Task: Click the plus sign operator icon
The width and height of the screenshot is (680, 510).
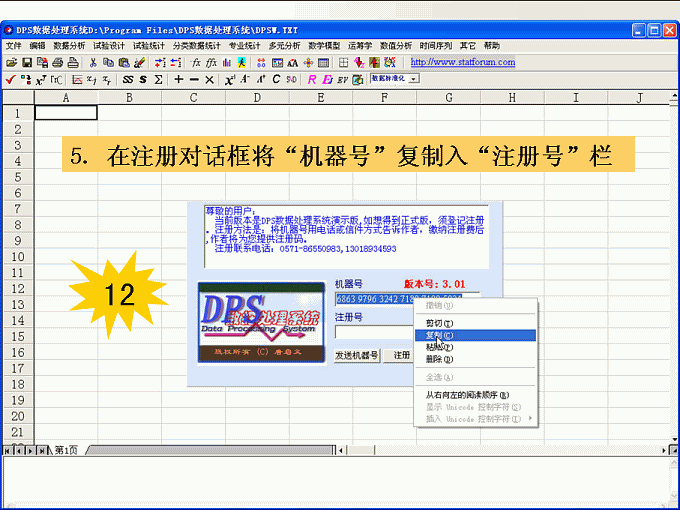Action: pyautogui.click(x=178, y=79)
